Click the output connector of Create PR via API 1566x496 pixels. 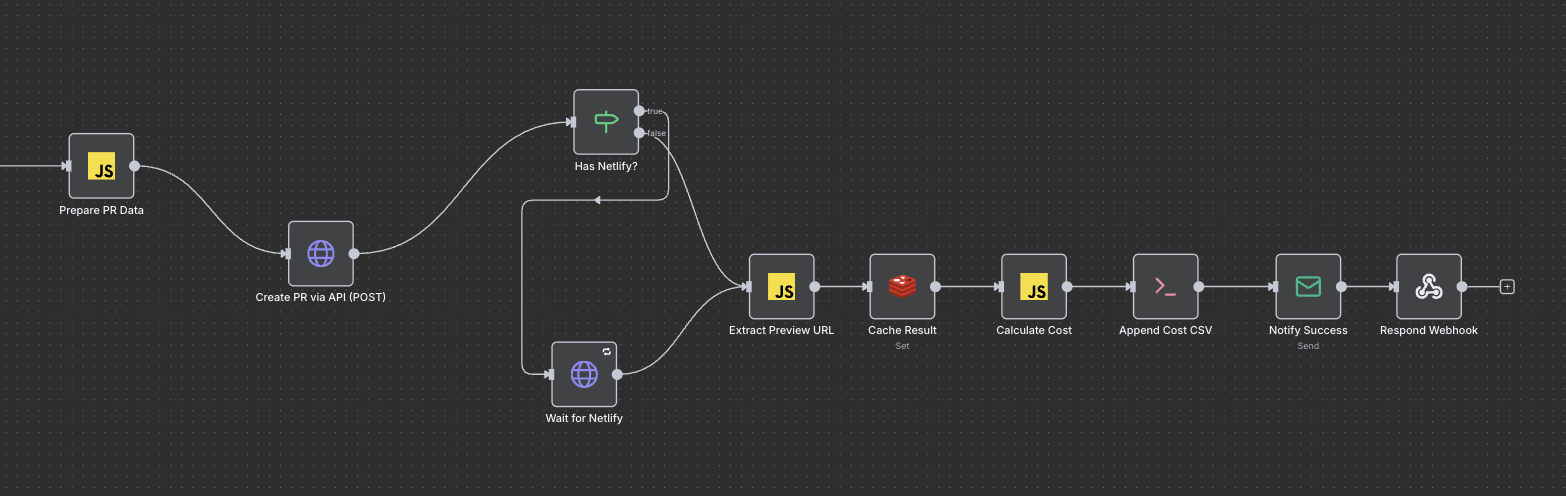pyautogui.click(x=354, y=254)
